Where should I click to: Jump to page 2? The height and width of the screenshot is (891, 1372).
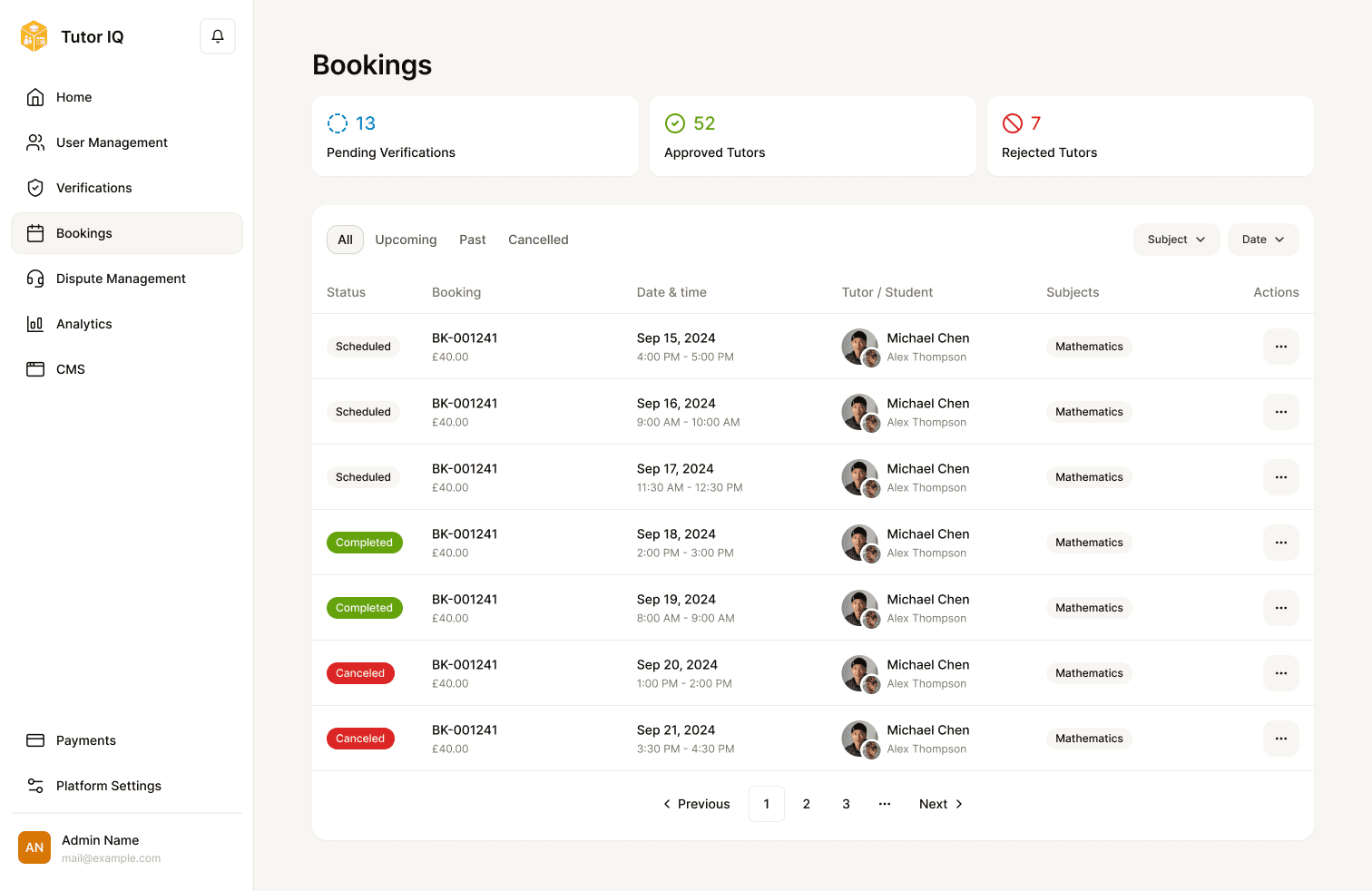(807, 804)
